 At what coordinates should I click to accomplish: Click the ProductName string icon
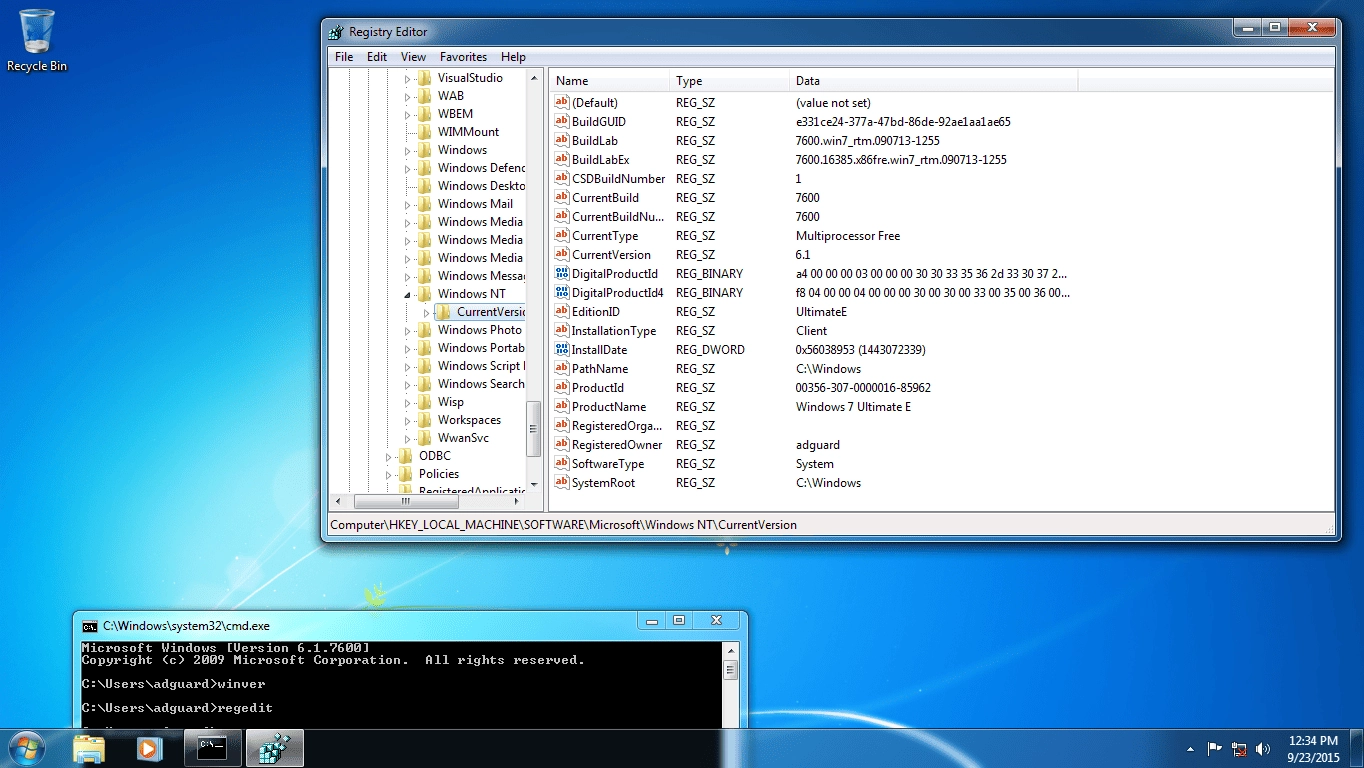click(x=561, y=407)
